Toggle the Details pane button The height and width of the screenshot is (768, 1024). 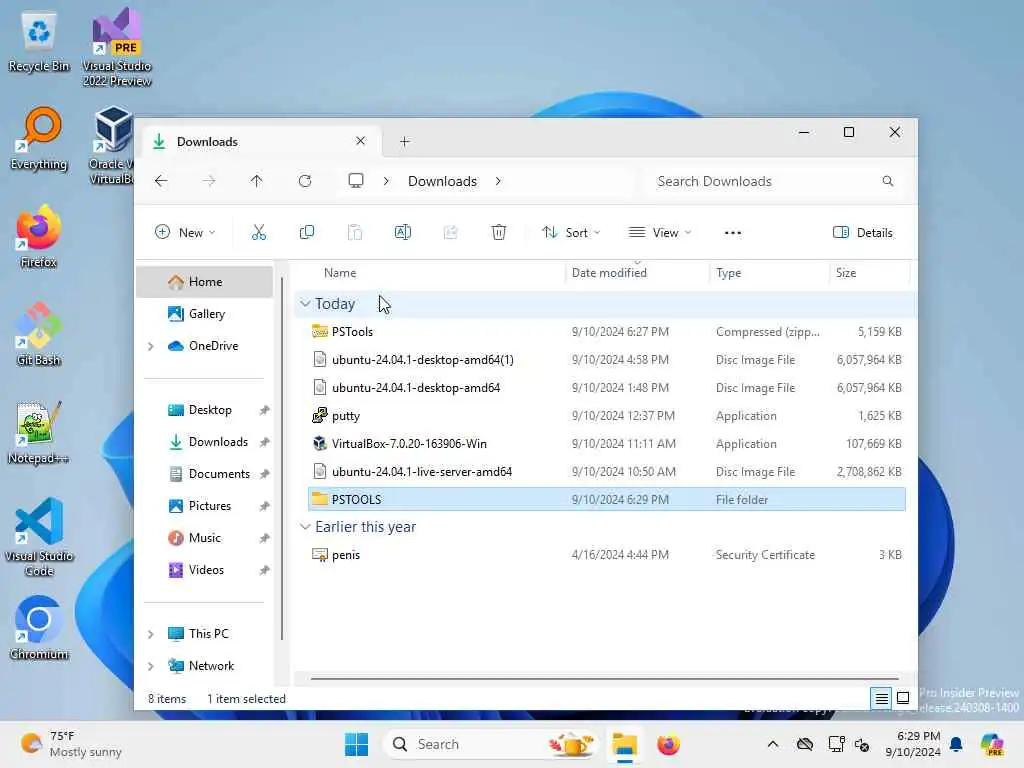tap(863, 232)
